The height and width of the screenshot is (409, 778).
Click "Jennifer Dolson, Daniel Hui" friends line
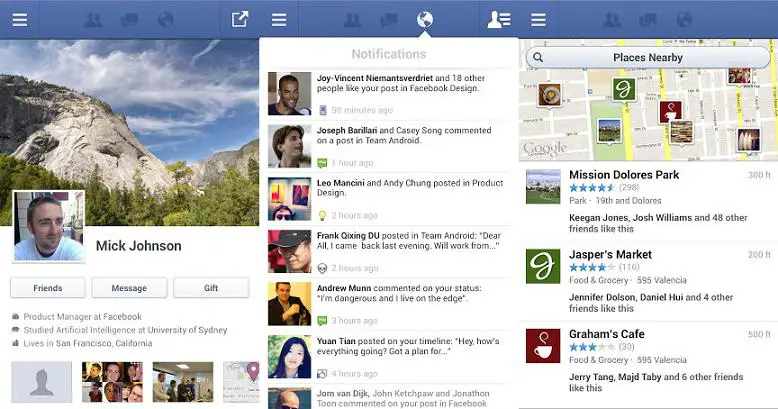pos(651,303)
